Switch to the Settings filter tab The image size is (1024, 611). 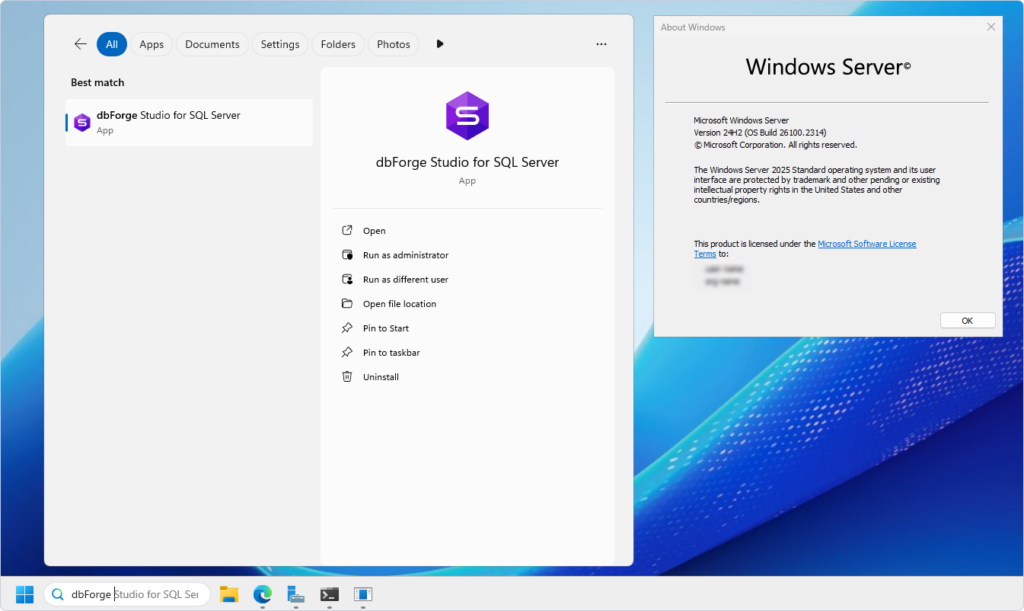coord(280,44)
